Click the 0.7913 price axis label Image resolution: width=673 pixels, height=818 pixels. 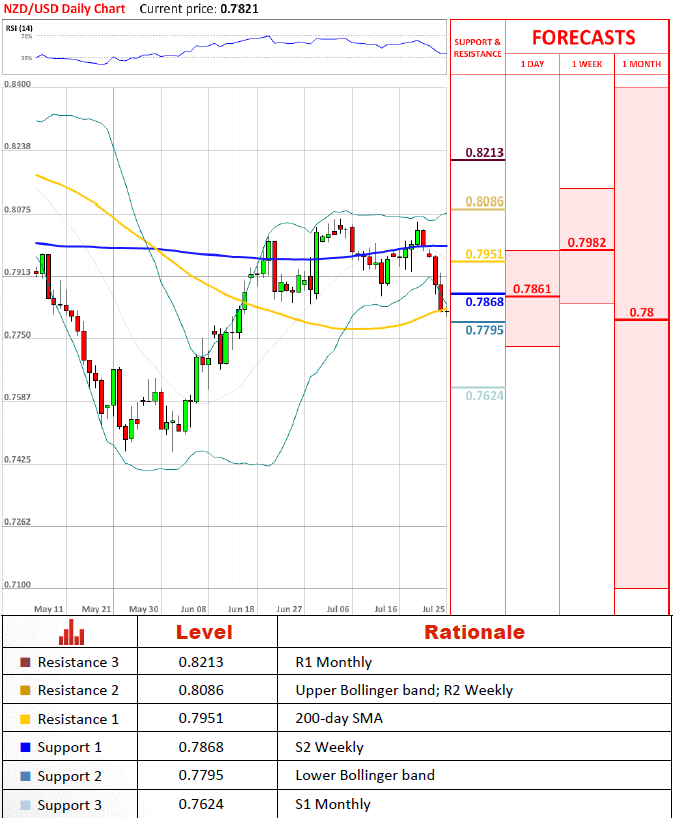point(18,272)
